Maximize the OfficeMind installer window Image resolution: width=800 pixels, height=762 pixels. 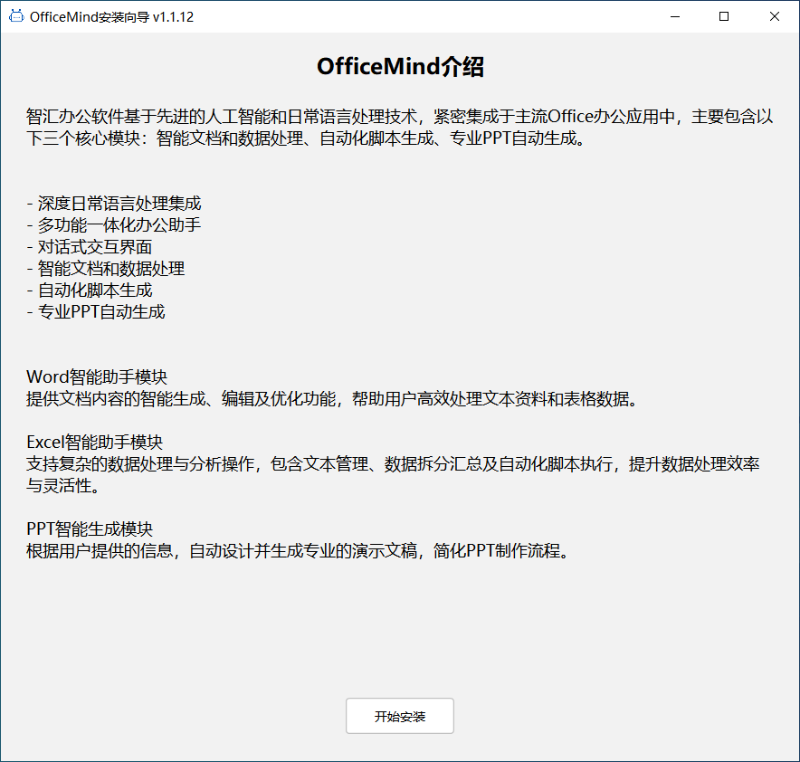(723, 17)
